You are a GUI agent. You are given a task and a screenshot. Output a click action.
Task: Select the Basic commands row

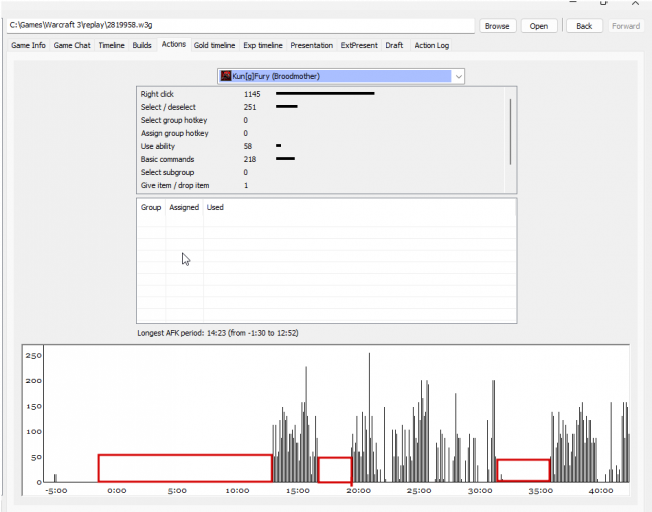(x=320, y=159)
